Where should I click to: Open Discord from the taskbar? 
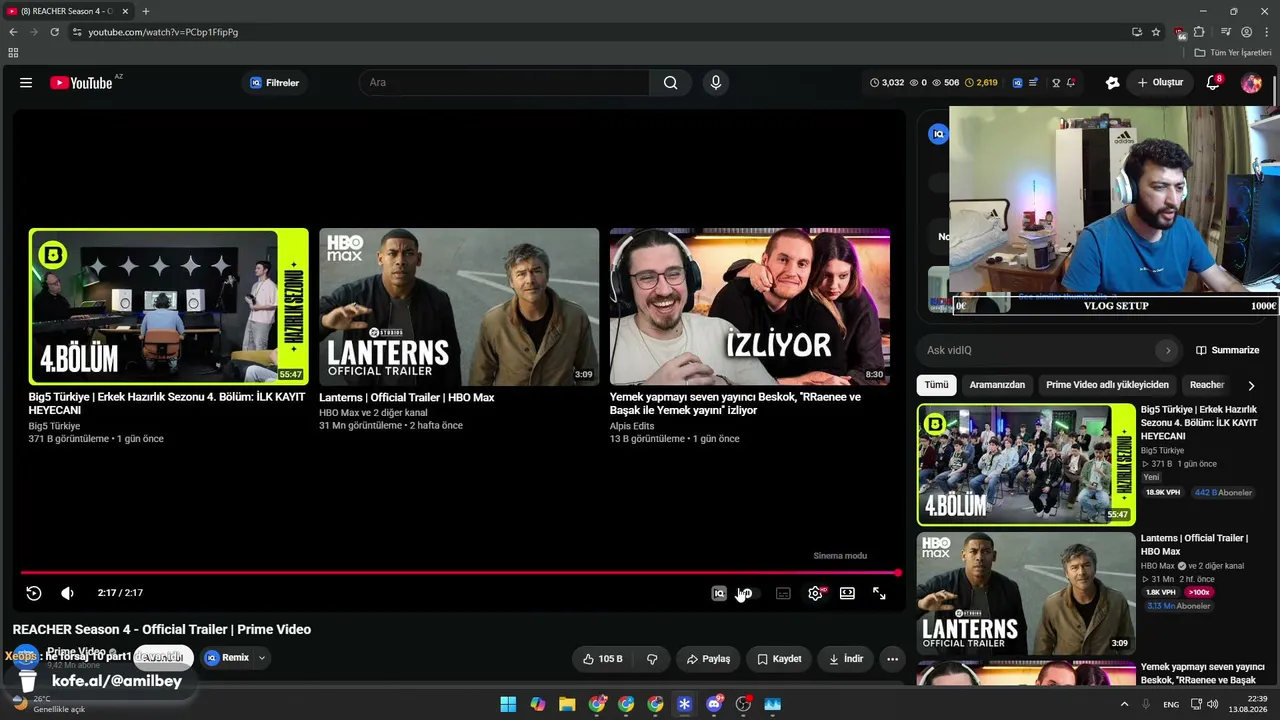click(x=714, y=704)
